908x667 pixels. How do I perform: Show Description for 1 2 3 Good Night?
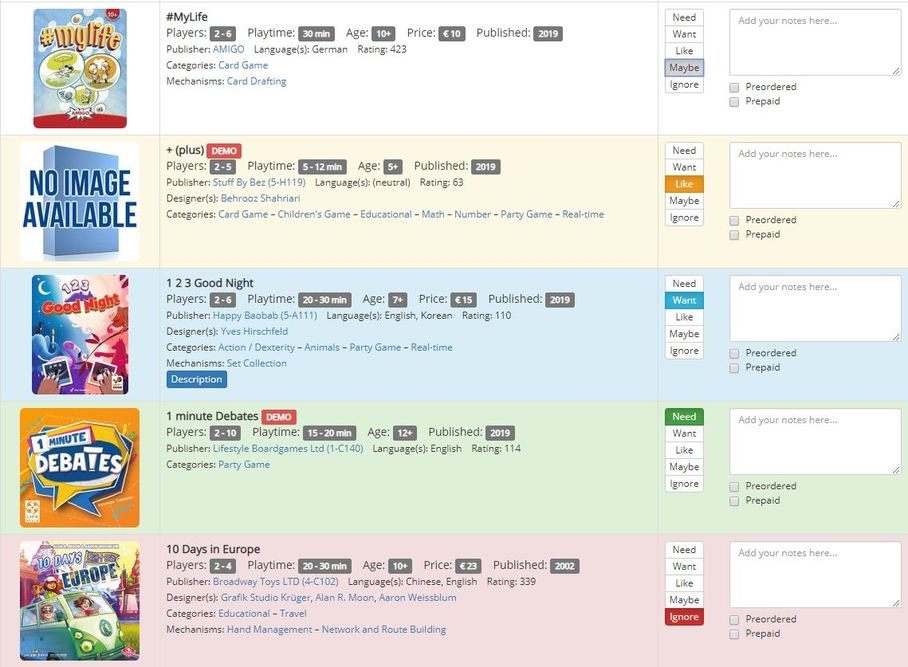point(196,380)
